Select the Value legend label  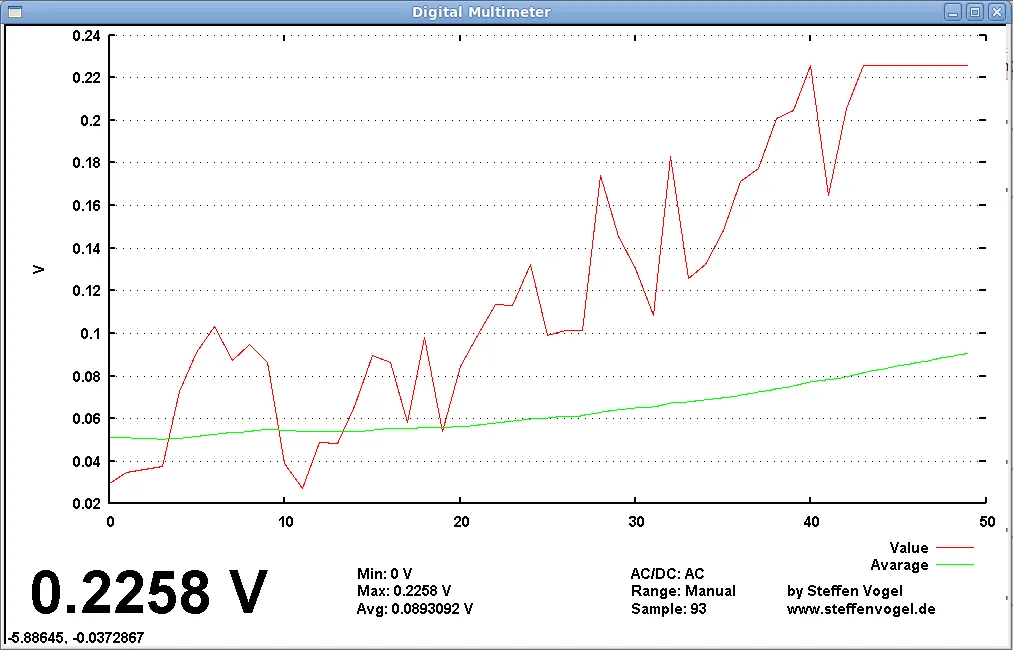coord(908,548)
